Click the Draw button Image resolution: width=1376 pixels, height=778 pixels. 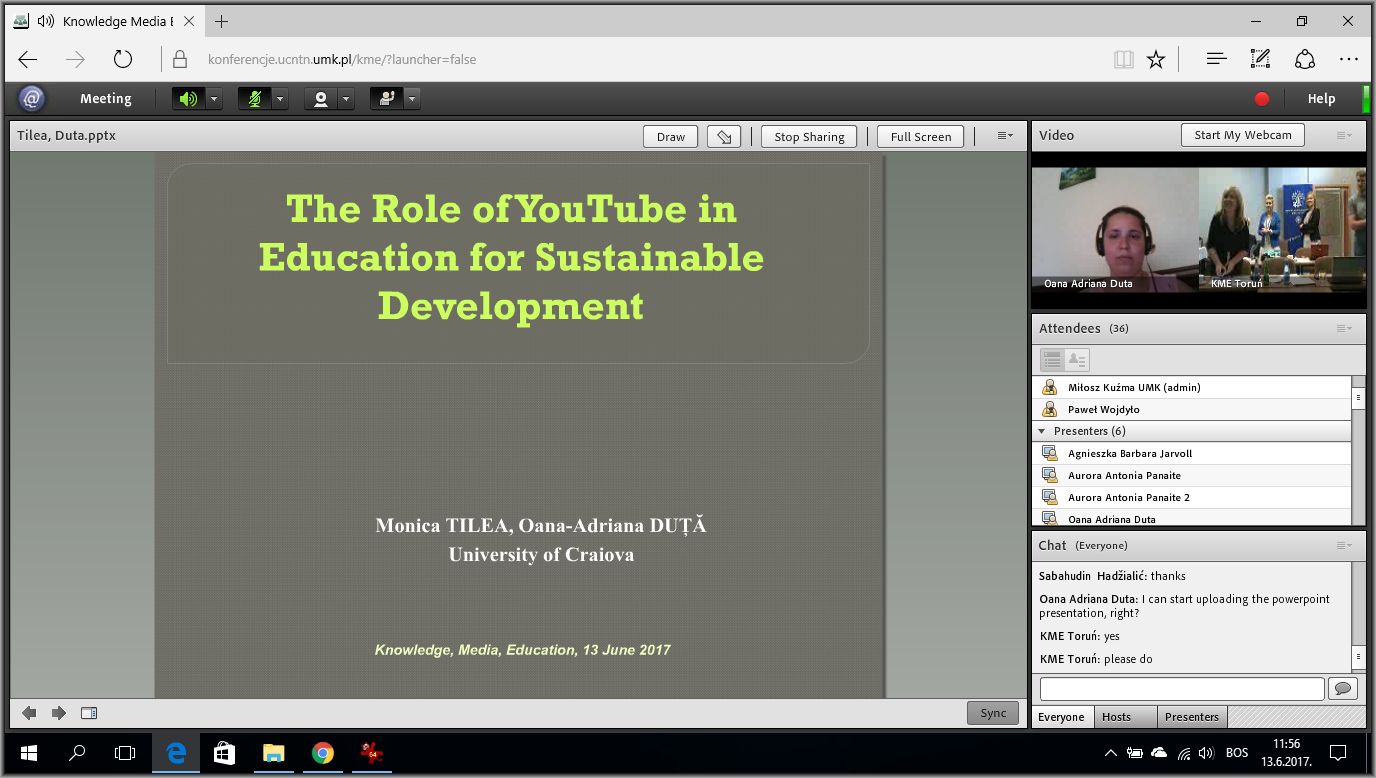tap(671, 137)
